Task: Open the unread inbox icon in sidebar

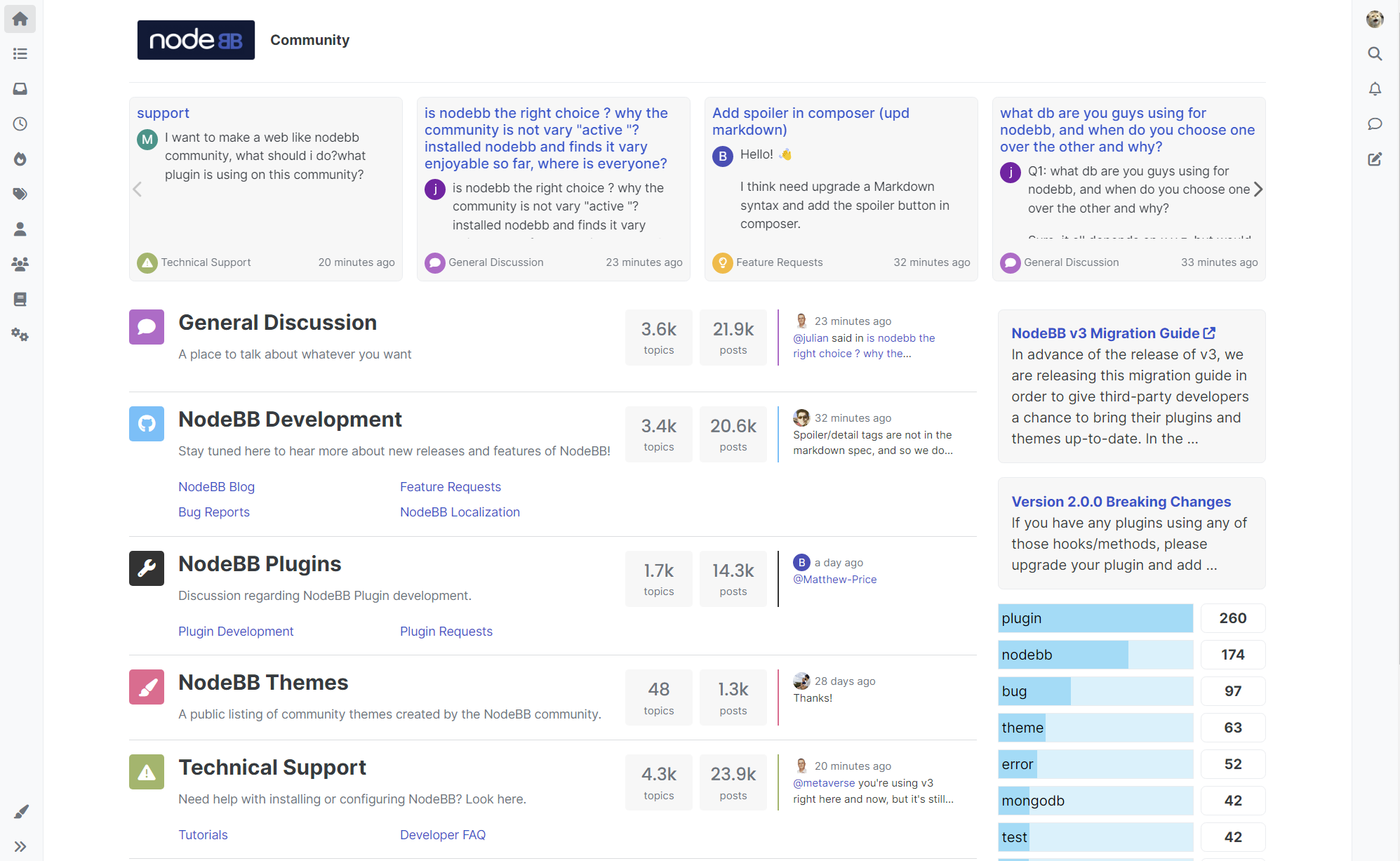Action: [x=20, y=89]
